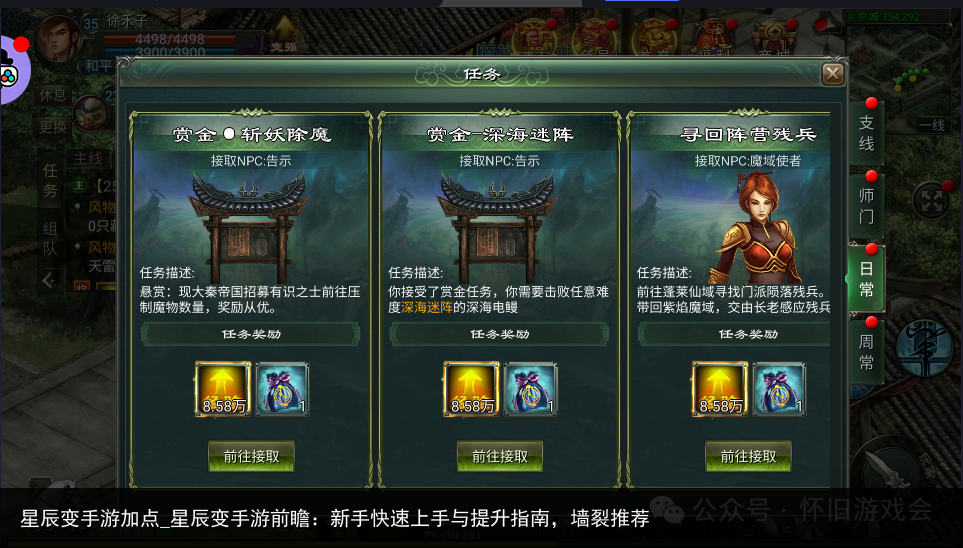
Task: Switch to the 支线 quest tab
Action: point(867,133)
